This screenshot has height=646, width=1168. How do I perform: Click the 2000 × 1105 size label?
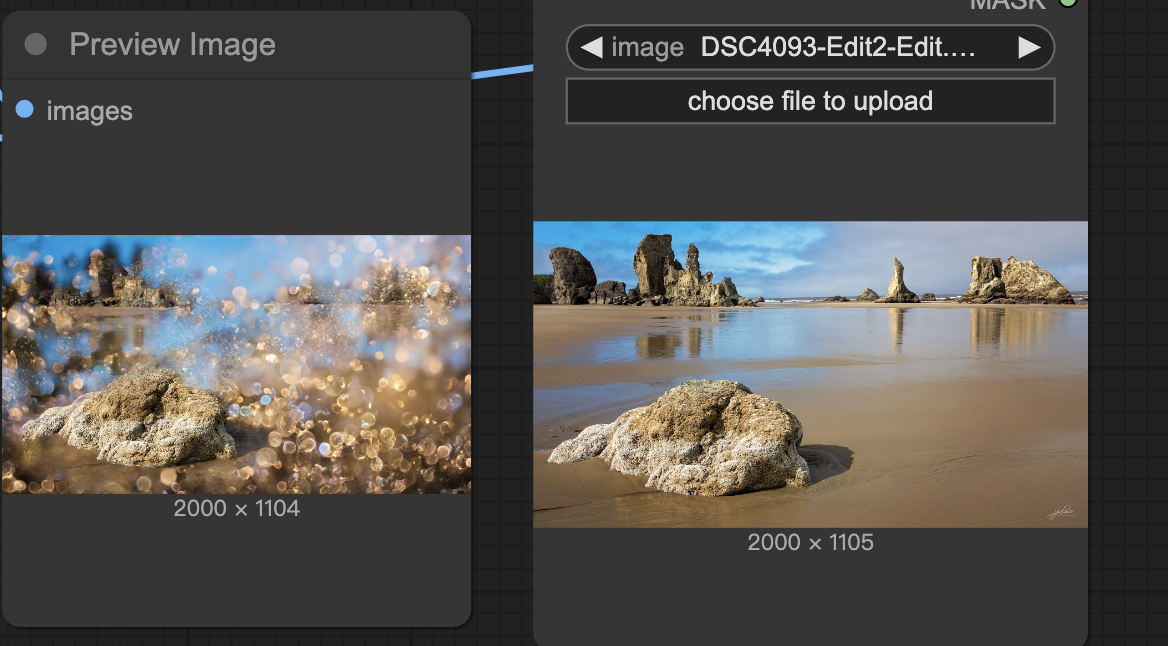(x=810, y=542)
